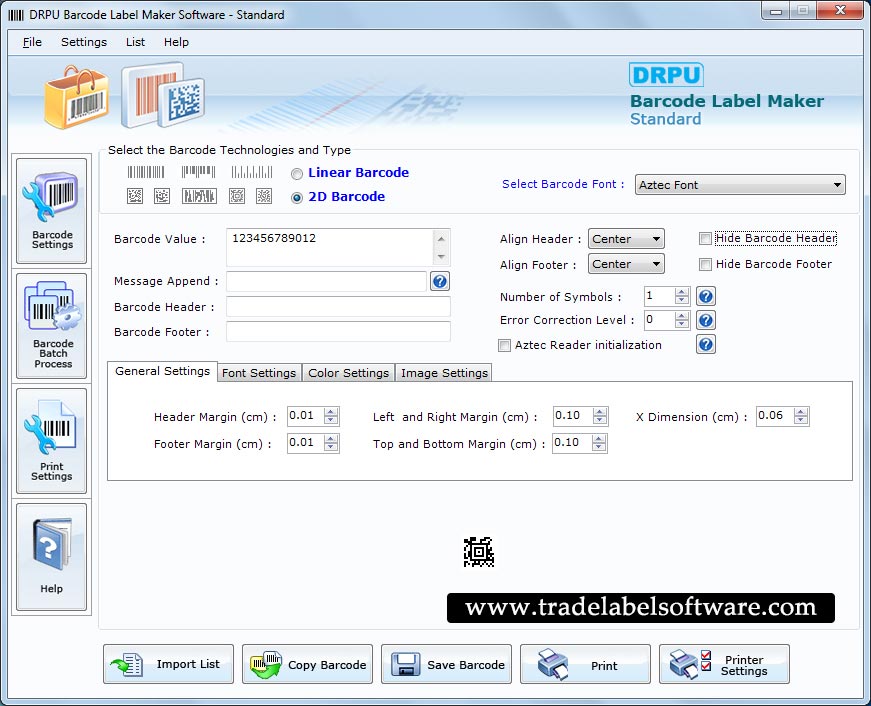The image size is (871, 706).
Task: Open Barcode Batch Process panel
Action: pyautogui.click(x=52, y=326)
